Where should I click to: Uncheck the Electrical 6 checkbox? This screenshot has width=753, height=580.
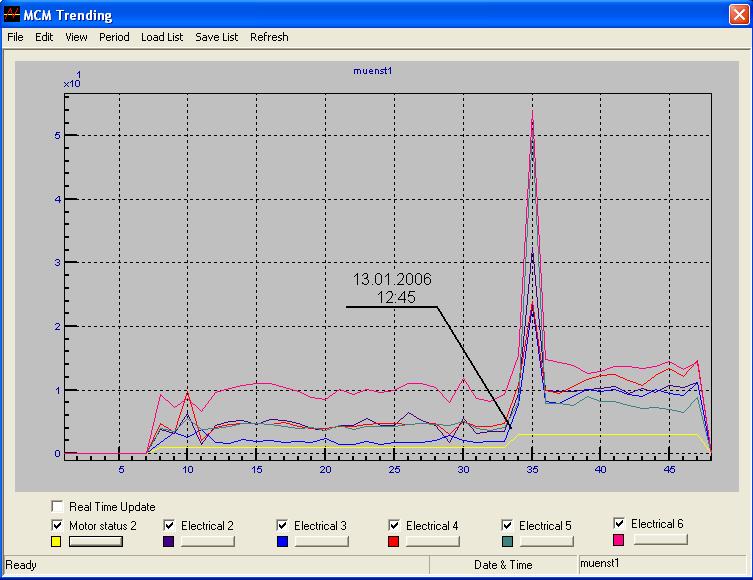[x=620, y=523]
